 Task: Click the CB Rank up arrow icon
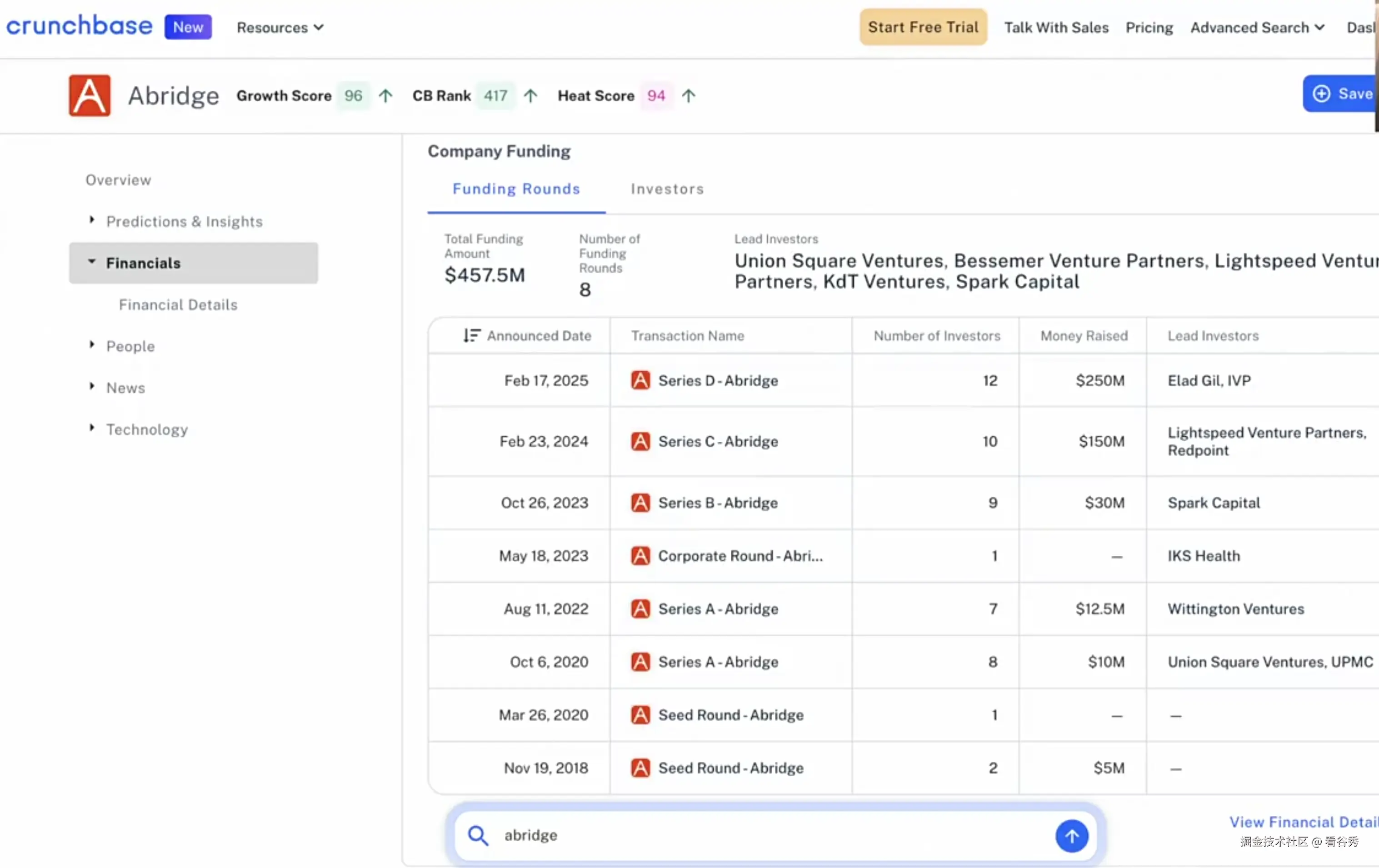(x=530, y=95)
